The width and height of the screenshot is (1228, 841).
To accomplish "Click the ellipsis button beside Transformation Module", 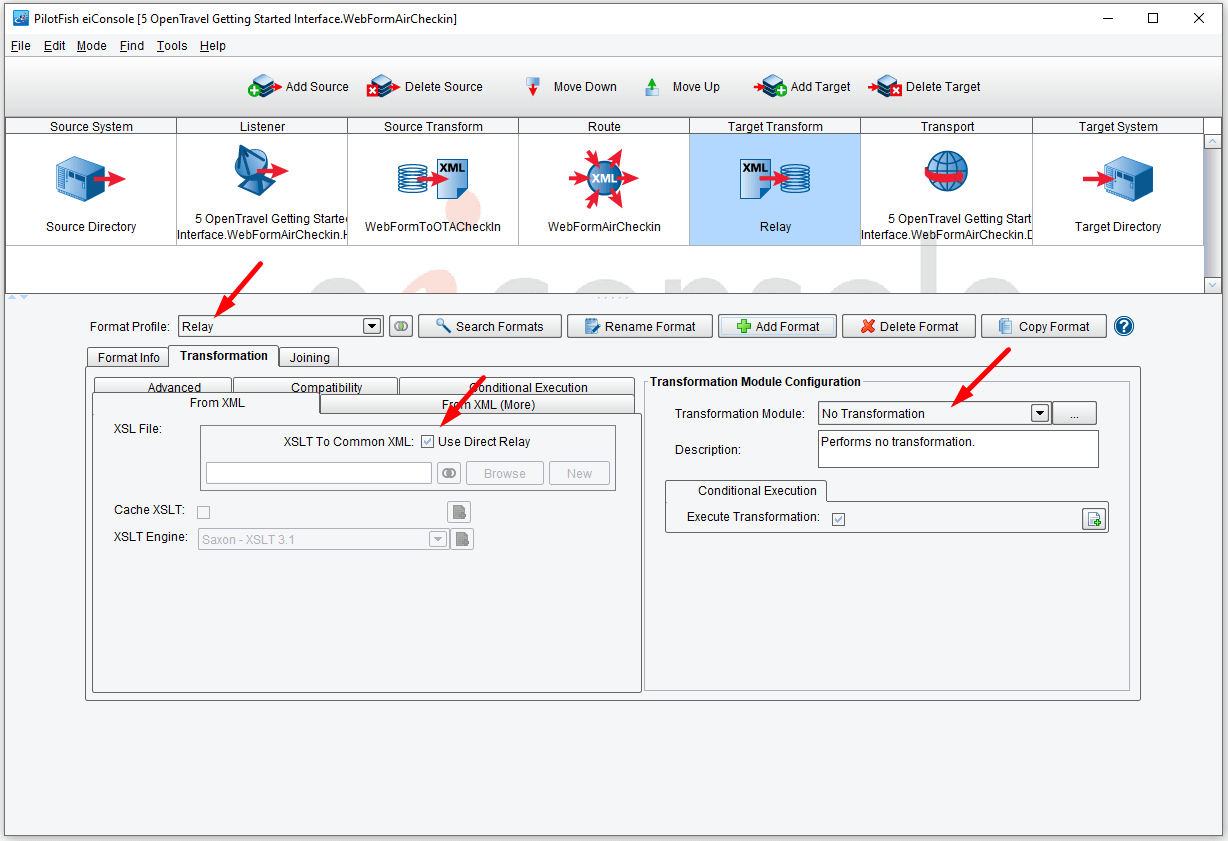I will (1076, 413).
